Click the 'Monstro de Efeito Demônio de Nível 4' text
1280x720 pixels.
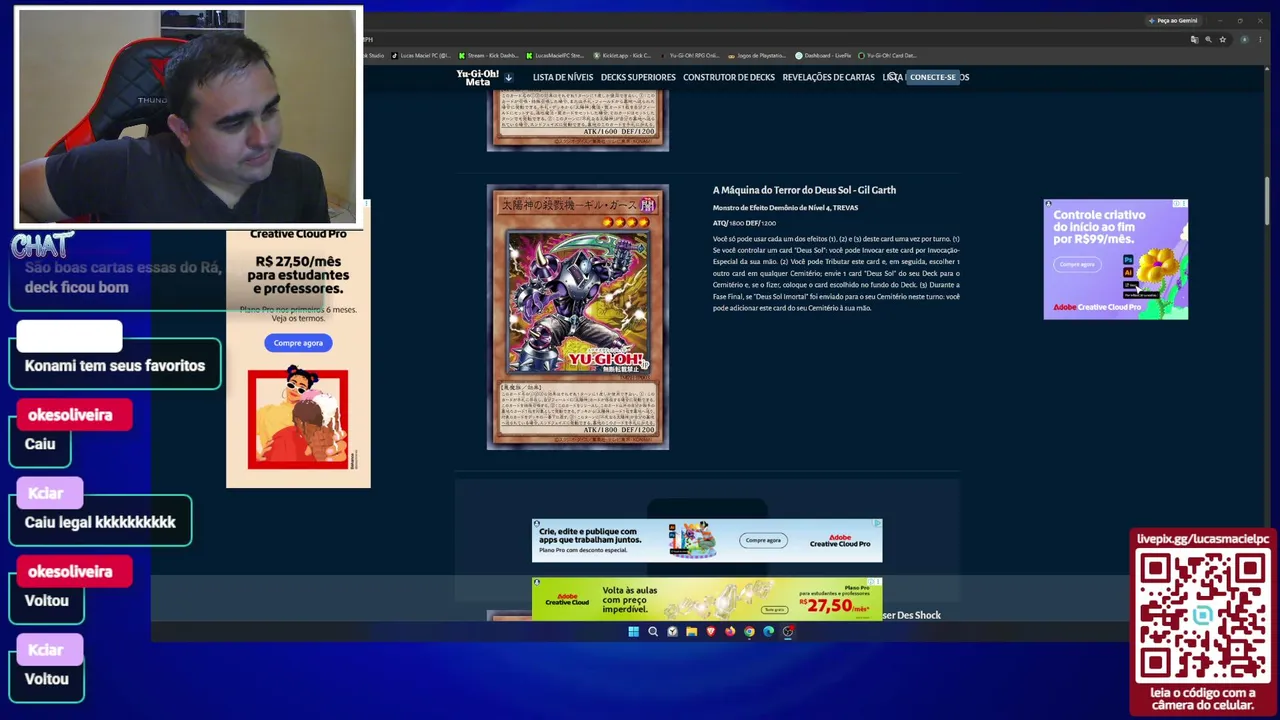tap(785, 208)
